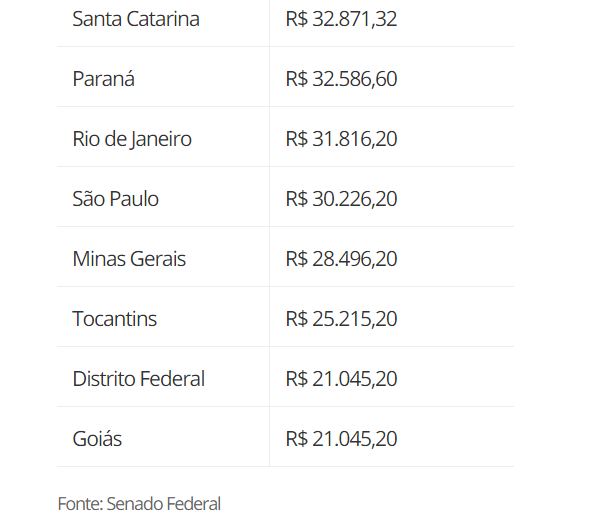Click the word Gerais in the table
593x523 pixels.
point(158,259)
